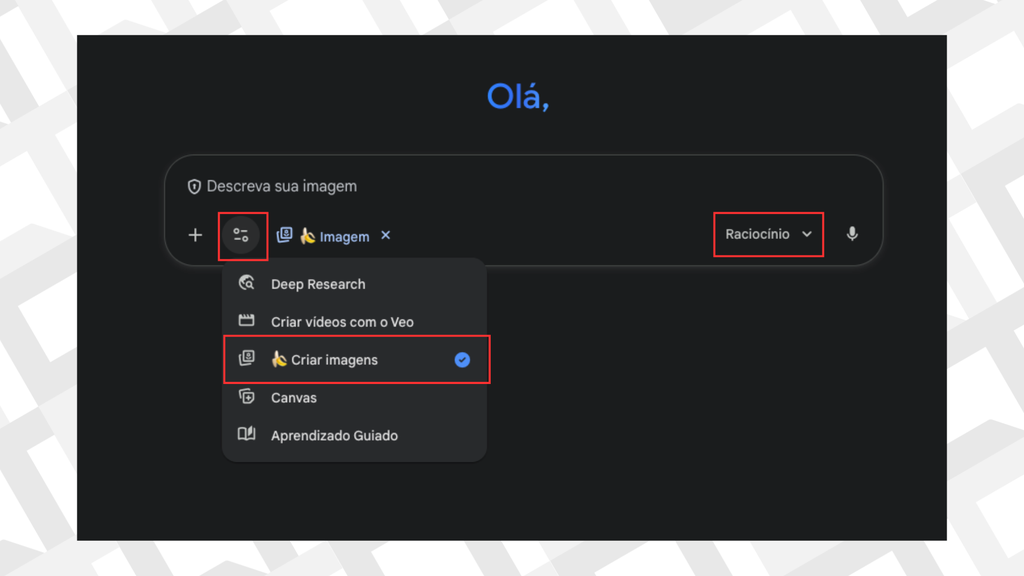The image size is (1024, 576).
Task: Click the Olá greeting heading
Action: coord(517,97)
